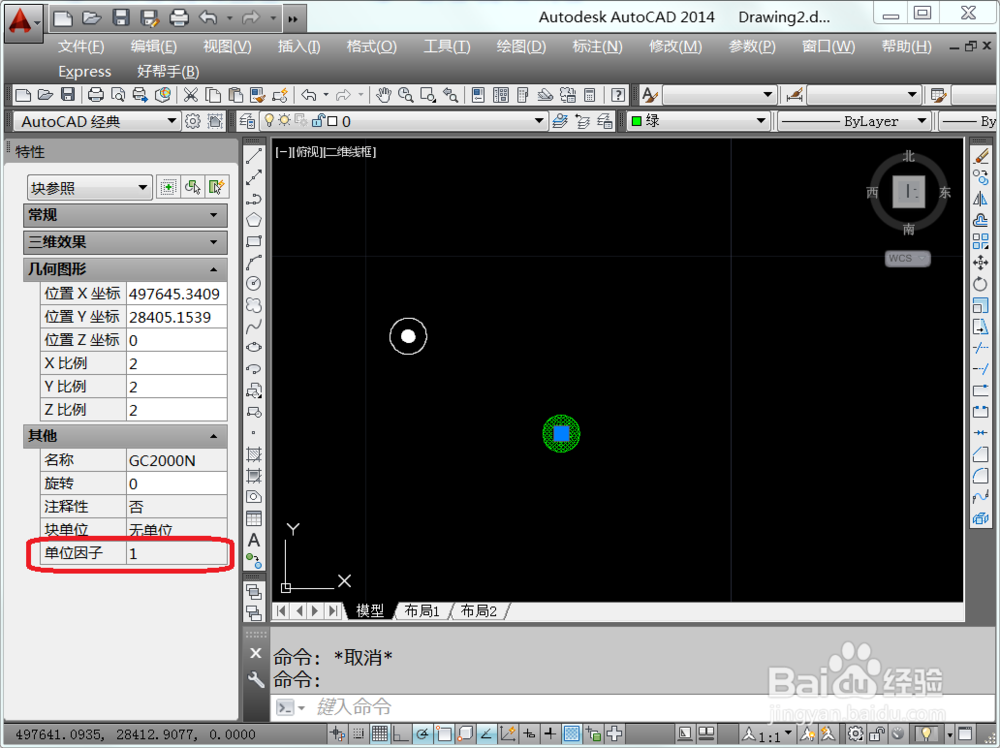
Task: Select the Move tool in modify toolbar
Action: (981, 262)
